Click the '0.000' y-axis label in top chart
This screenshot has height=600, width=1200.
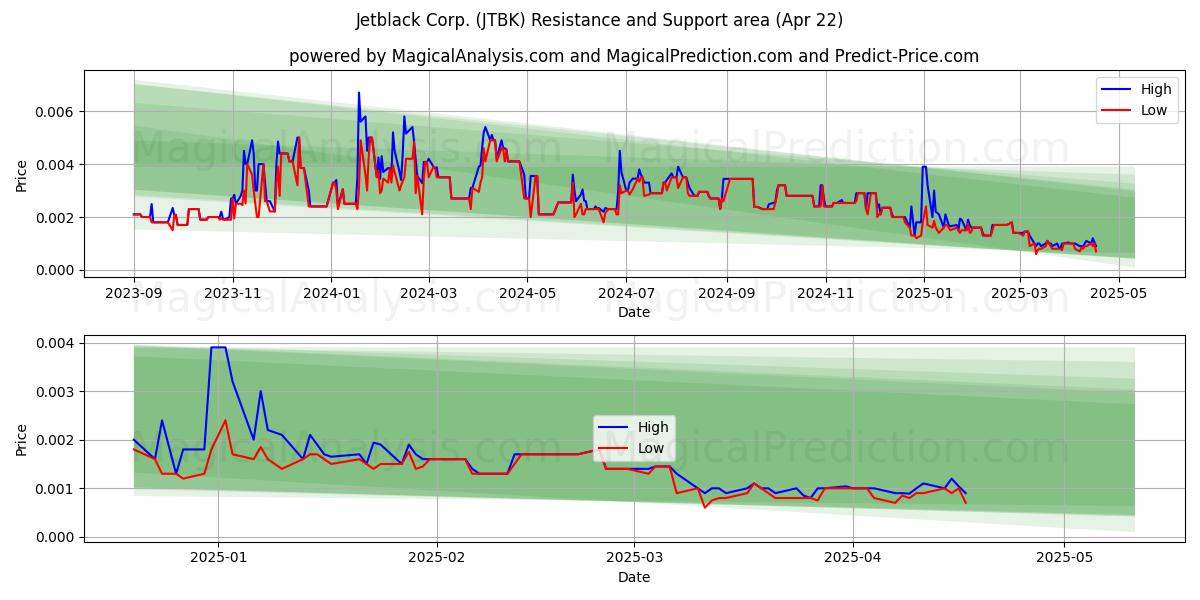tap(56, 270)
